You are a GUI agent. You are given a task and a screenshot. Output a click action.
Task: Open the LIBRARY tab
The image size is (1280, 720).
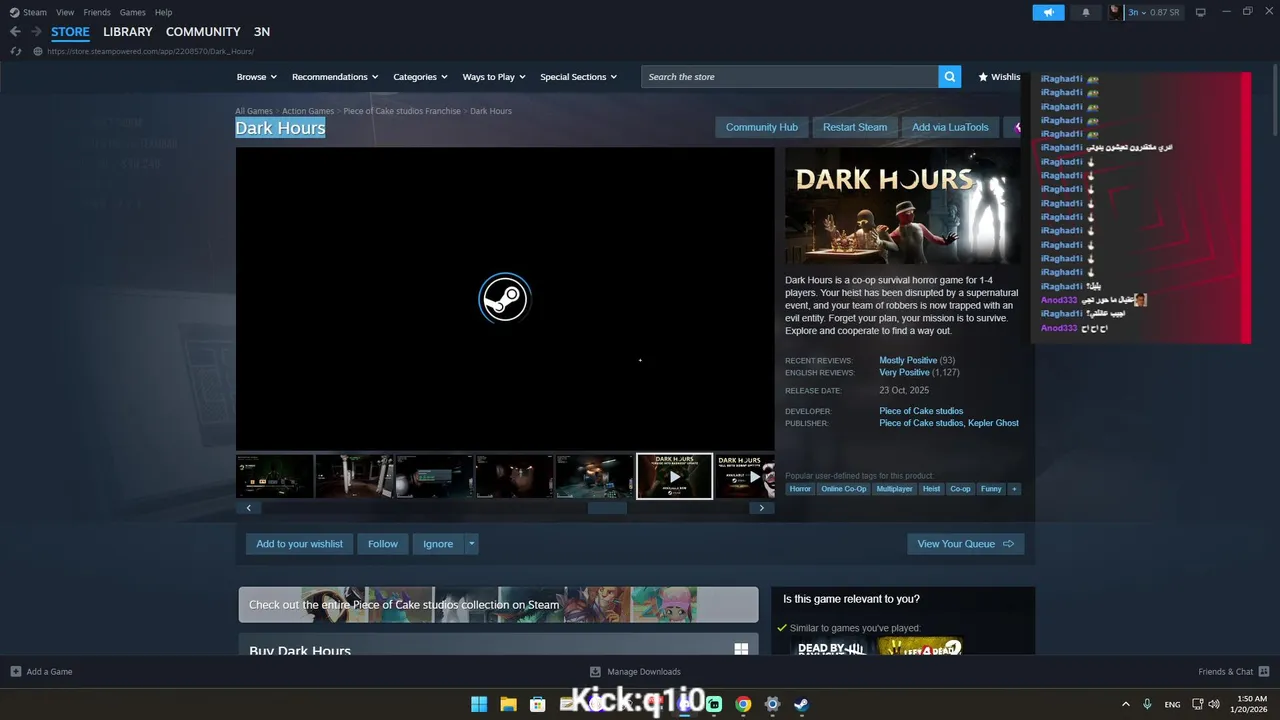128,32
